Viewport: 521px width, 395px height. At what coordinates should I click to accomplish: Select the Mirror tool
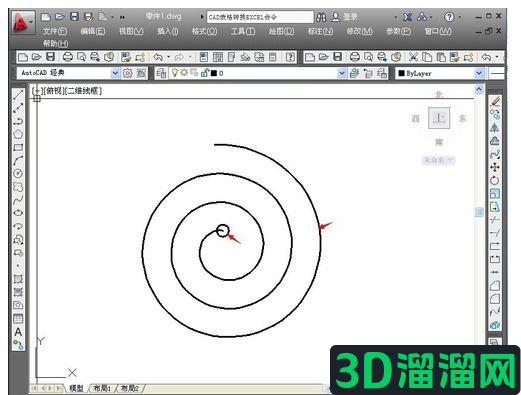pyautogui.click(x=495, y=128)
